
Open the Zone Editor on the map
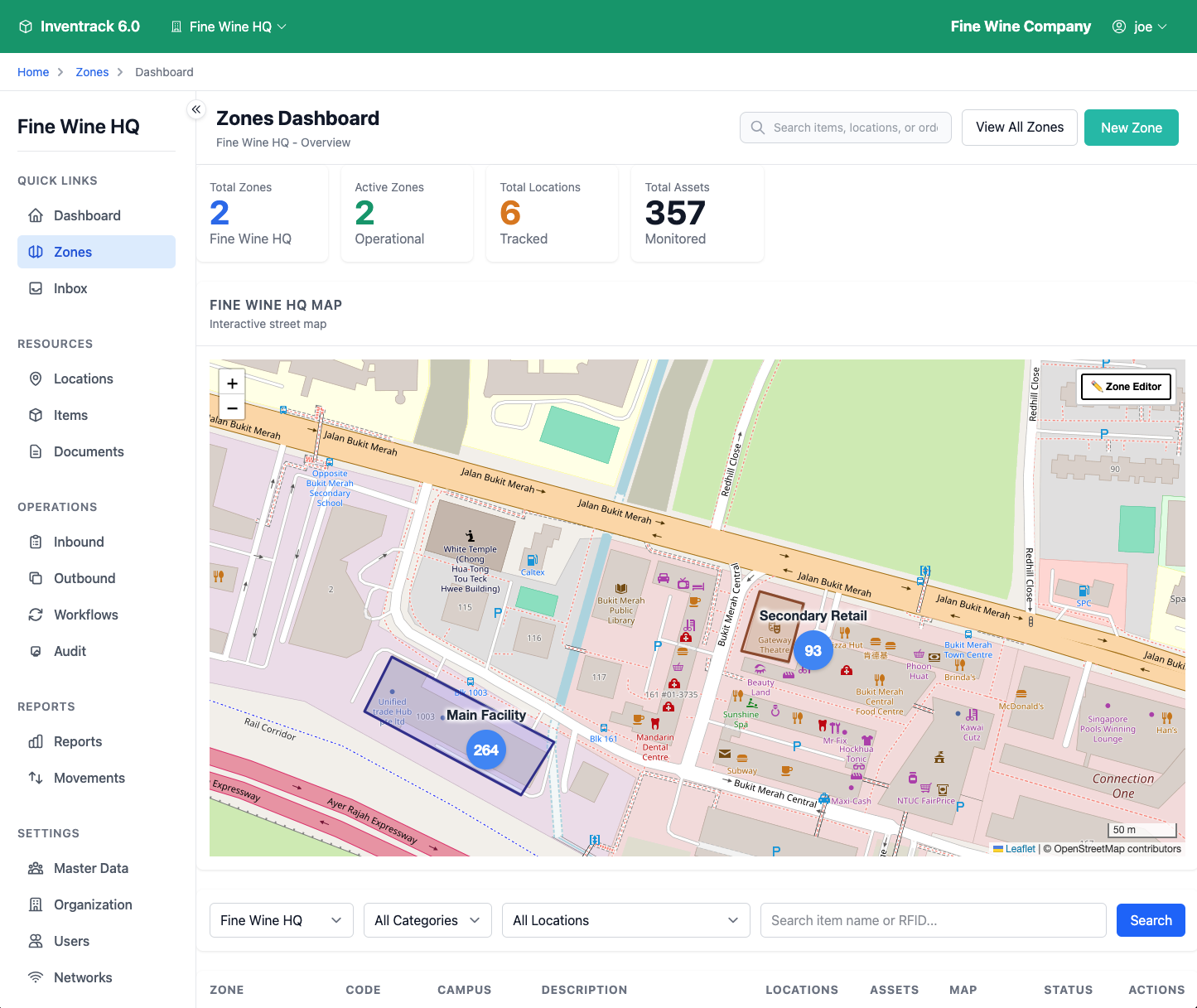1127,386
